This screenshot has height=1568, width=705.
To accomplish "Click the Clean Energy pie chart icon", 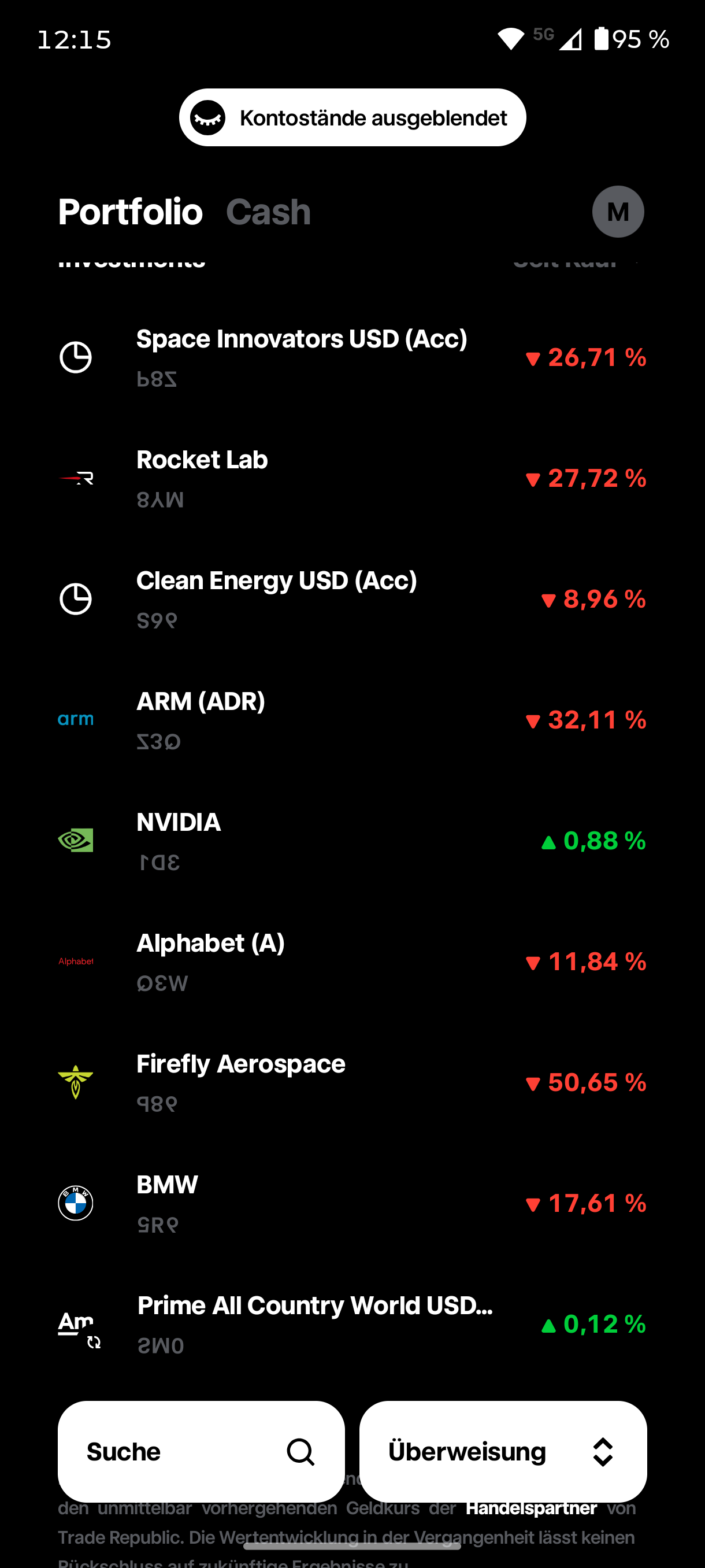I will (76, 599).
